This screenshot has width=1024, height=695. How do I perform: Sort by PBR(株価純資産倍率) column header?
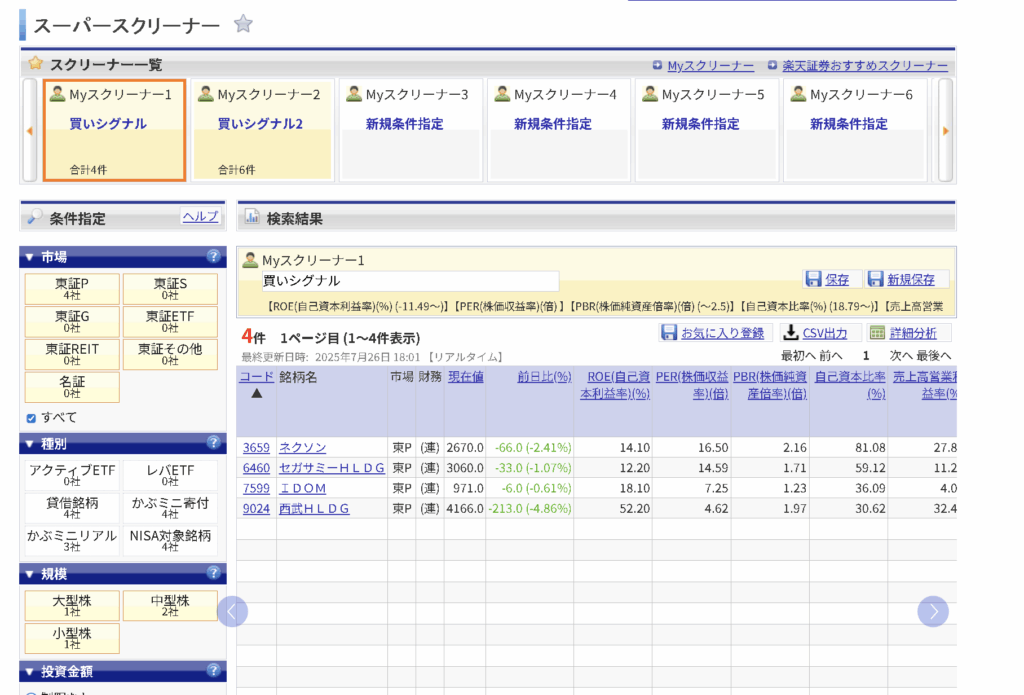click(769, 385)
